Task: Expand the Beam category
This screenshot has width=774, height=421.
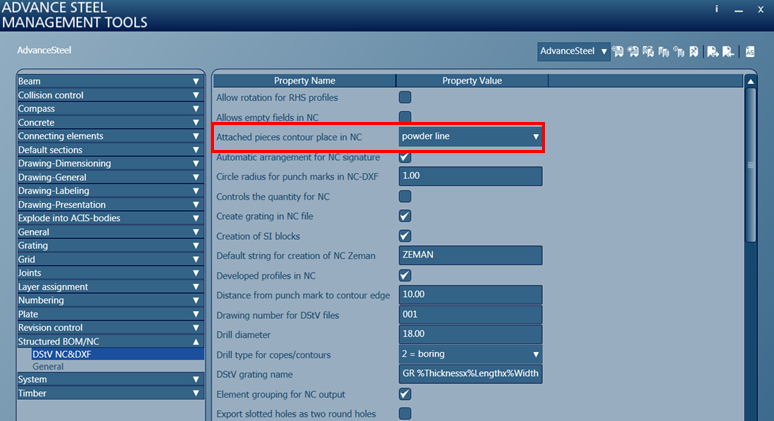Action: tap(111, 81)
